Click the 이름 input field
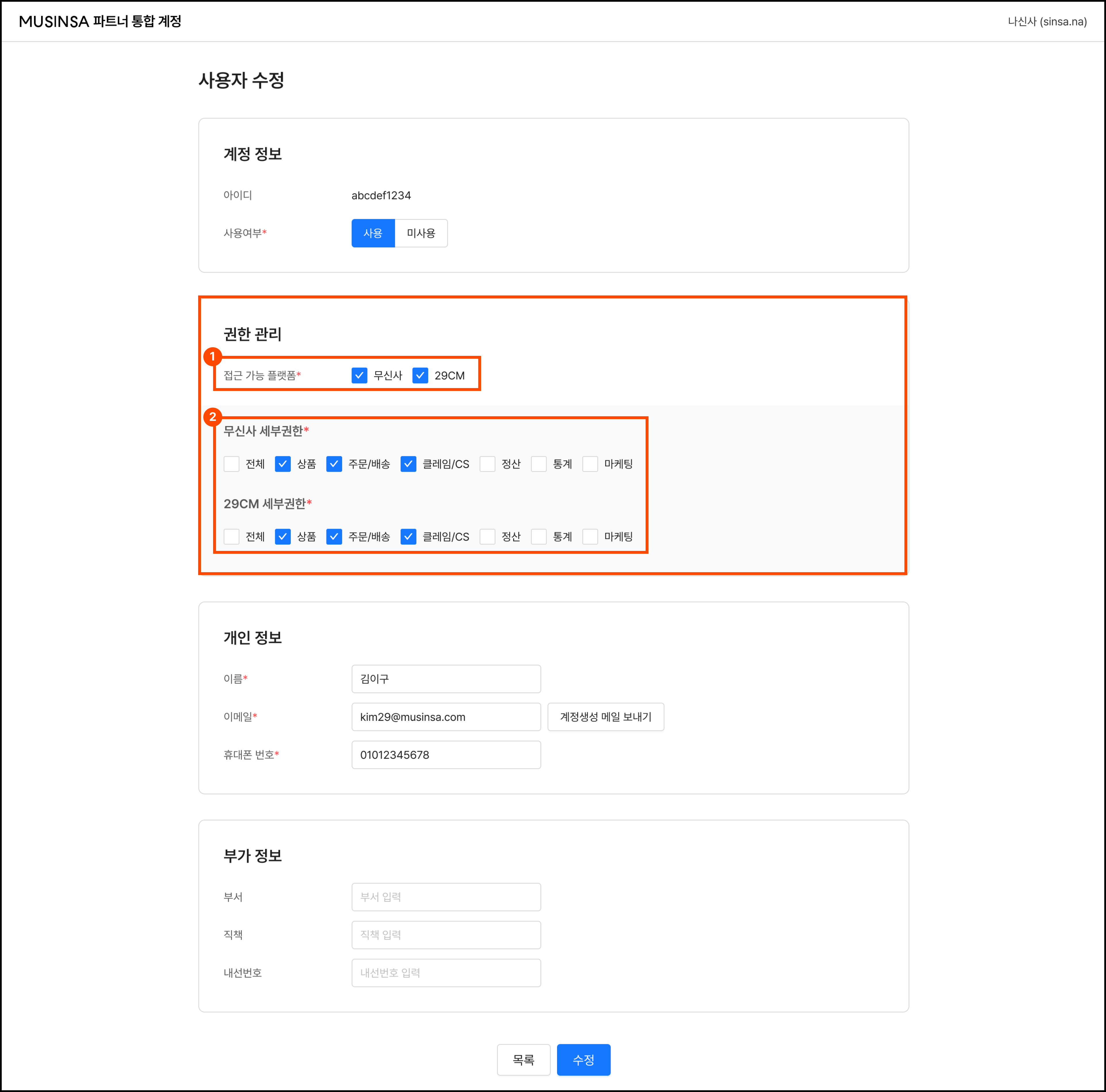Viewport: 1106px width, 1092px height. (x=446, y=679)
